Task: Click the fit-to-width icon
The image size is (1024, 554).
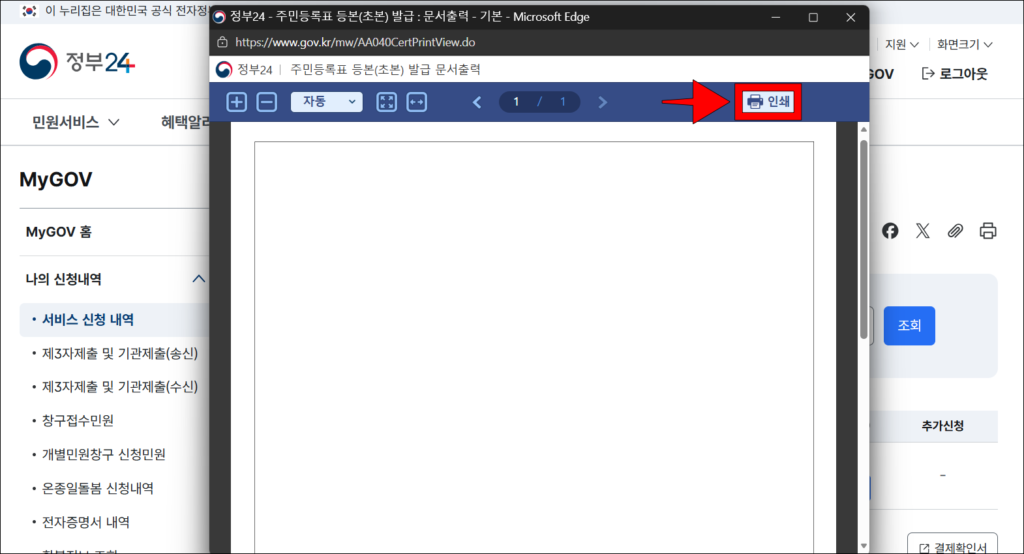Action: 417,102
